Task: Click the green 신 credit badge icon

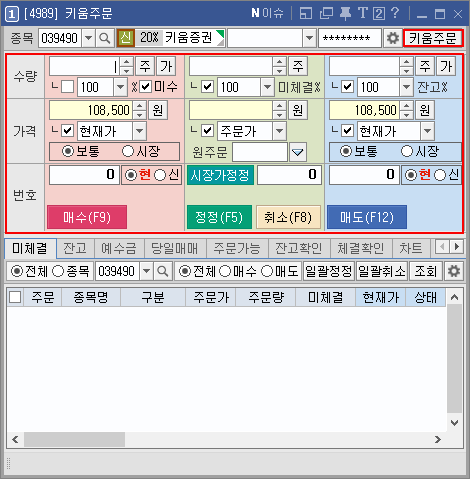Action: 126,38
